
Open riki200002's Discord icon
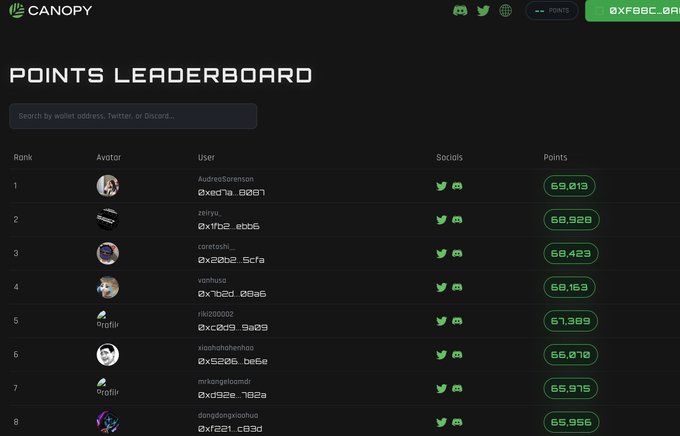[457, 321]
